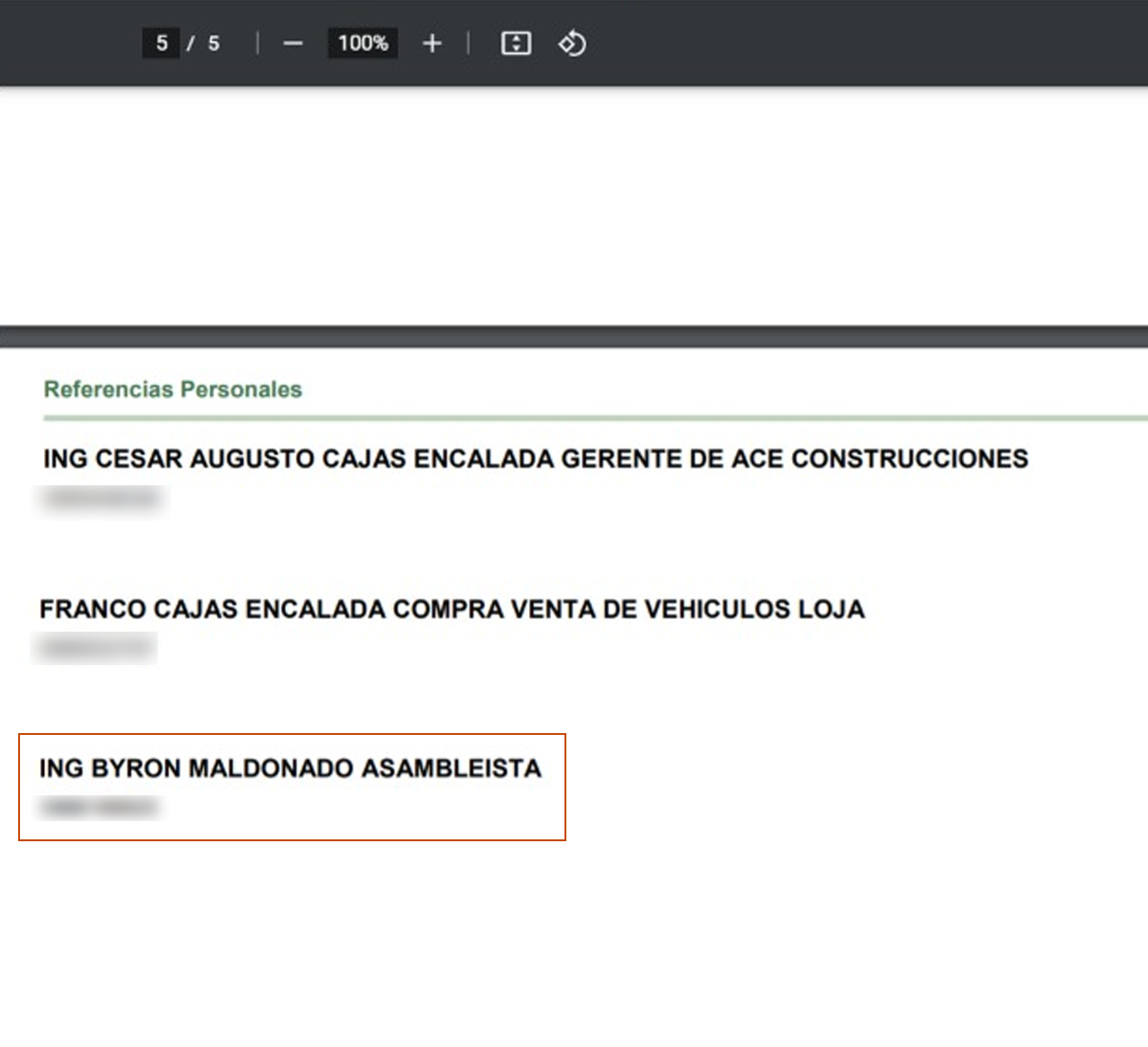This screenshot has height=1047, width=1148.
Task: Click the green divider line below heading
Action: [593, 418]
